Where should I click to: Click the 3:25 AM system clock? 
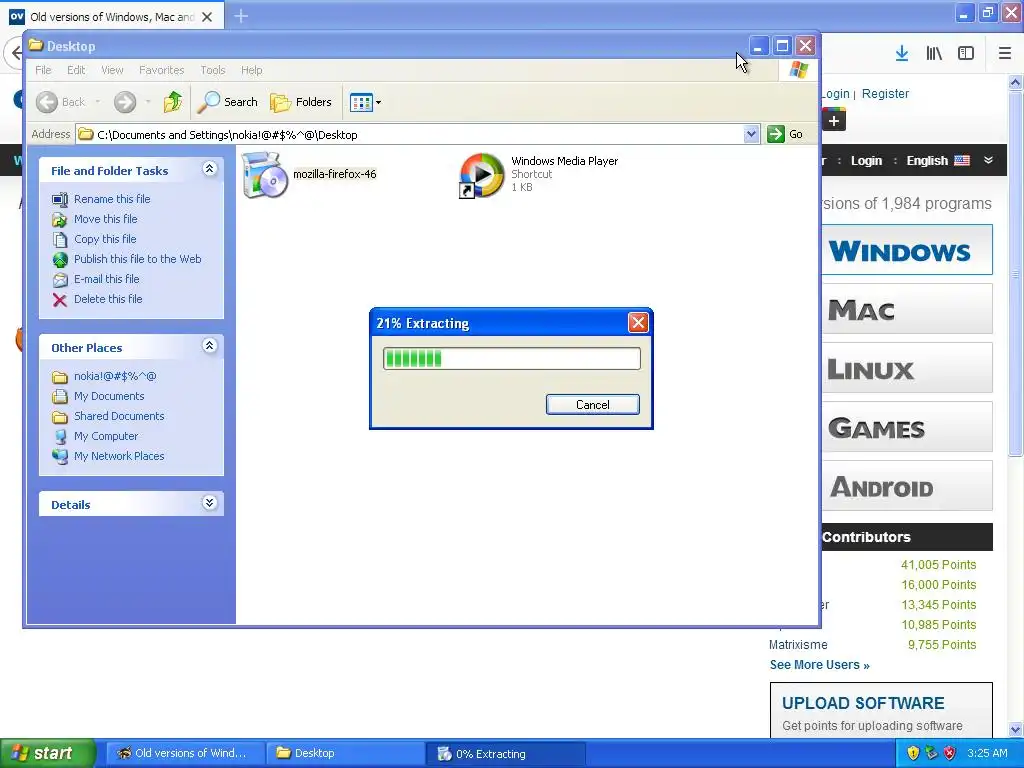tap(987, 753)
